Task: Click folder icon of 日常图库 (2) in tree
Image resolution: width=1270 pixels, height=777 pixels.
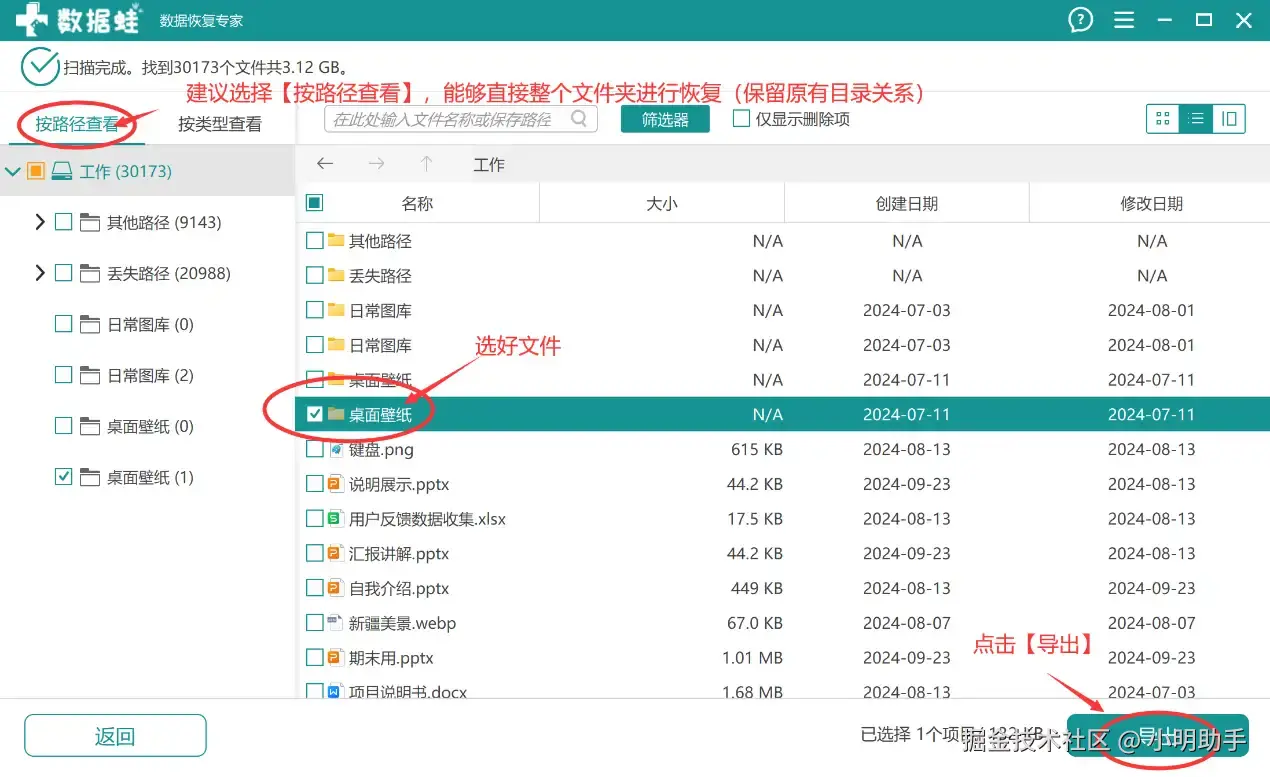Action: tap(90, 375)
